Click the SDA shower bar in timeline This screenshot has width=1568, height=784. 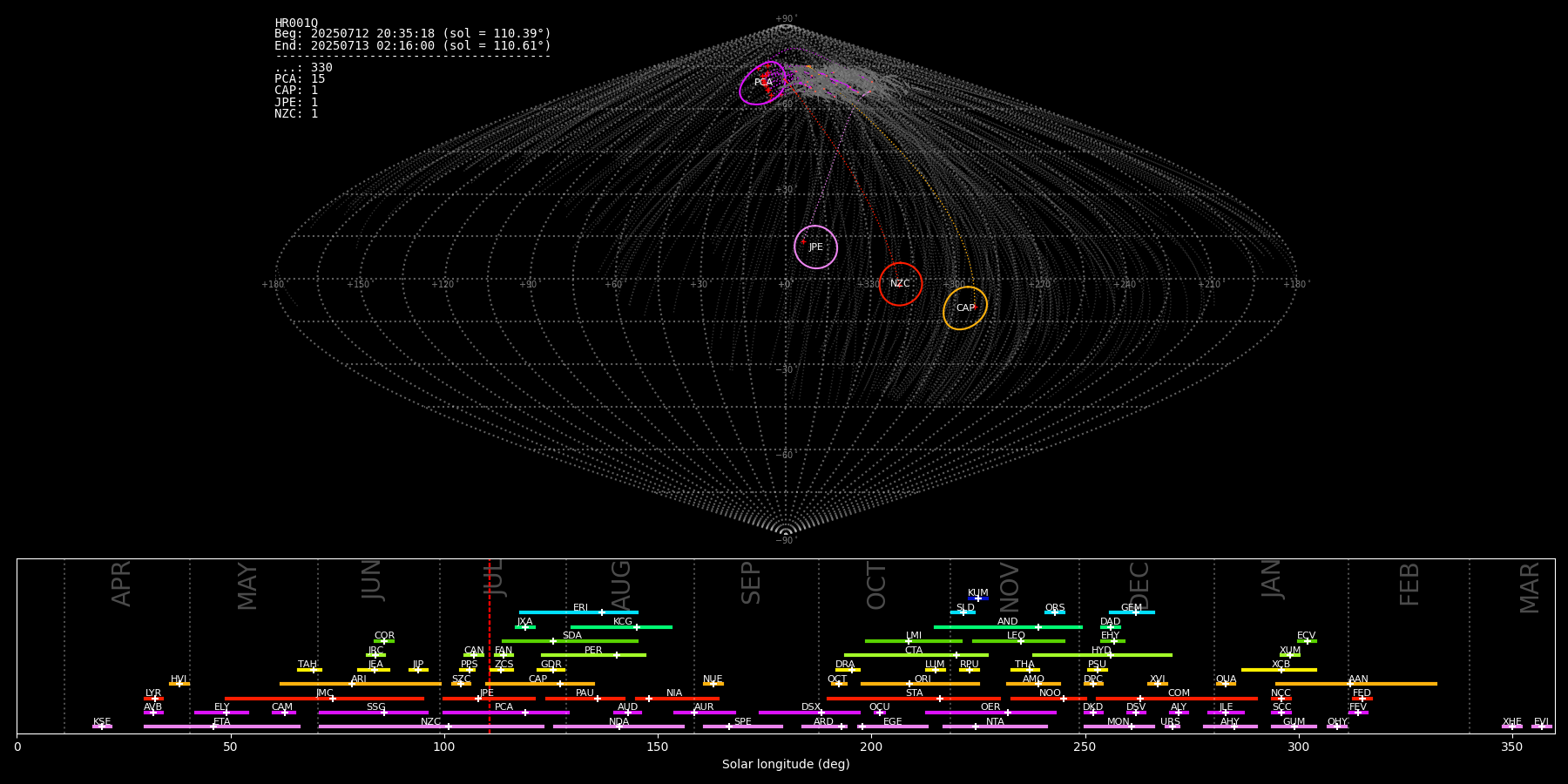click(570, 641)
